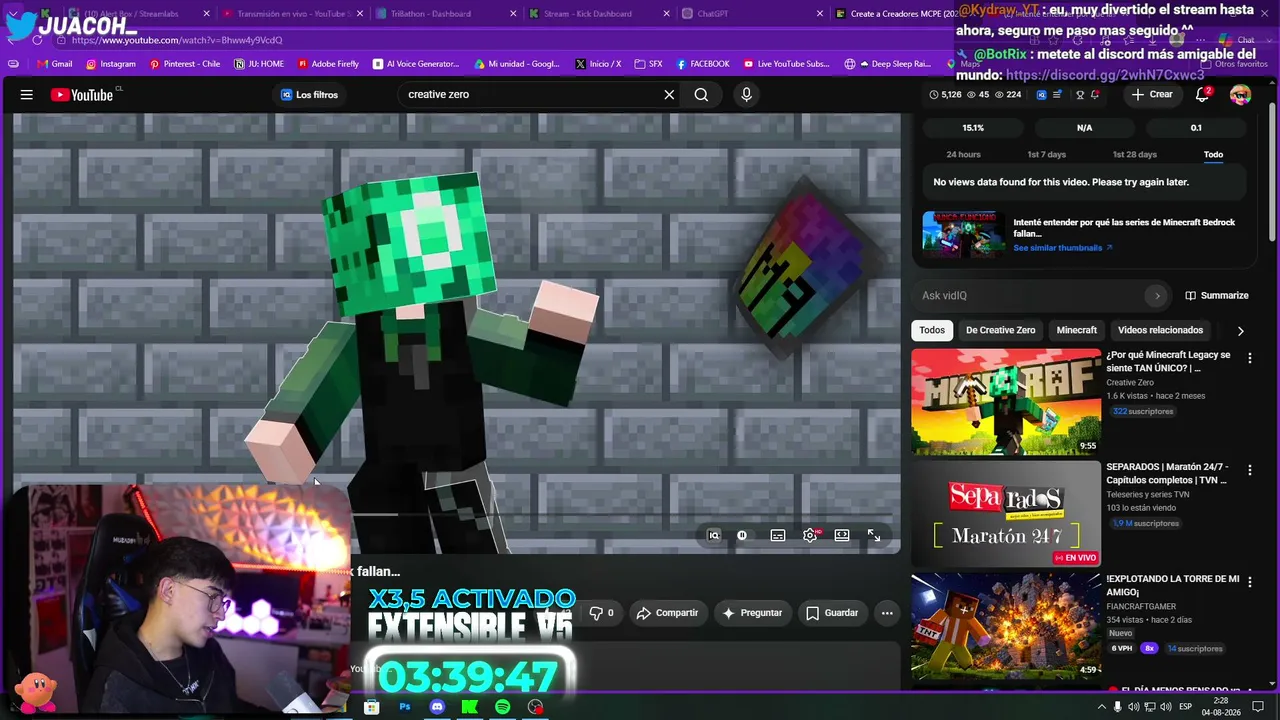The height and width of the screenshot is (720, 1280).
Task: Open the Los filtros vidIQ button
Action: click(x=309, y=95)
